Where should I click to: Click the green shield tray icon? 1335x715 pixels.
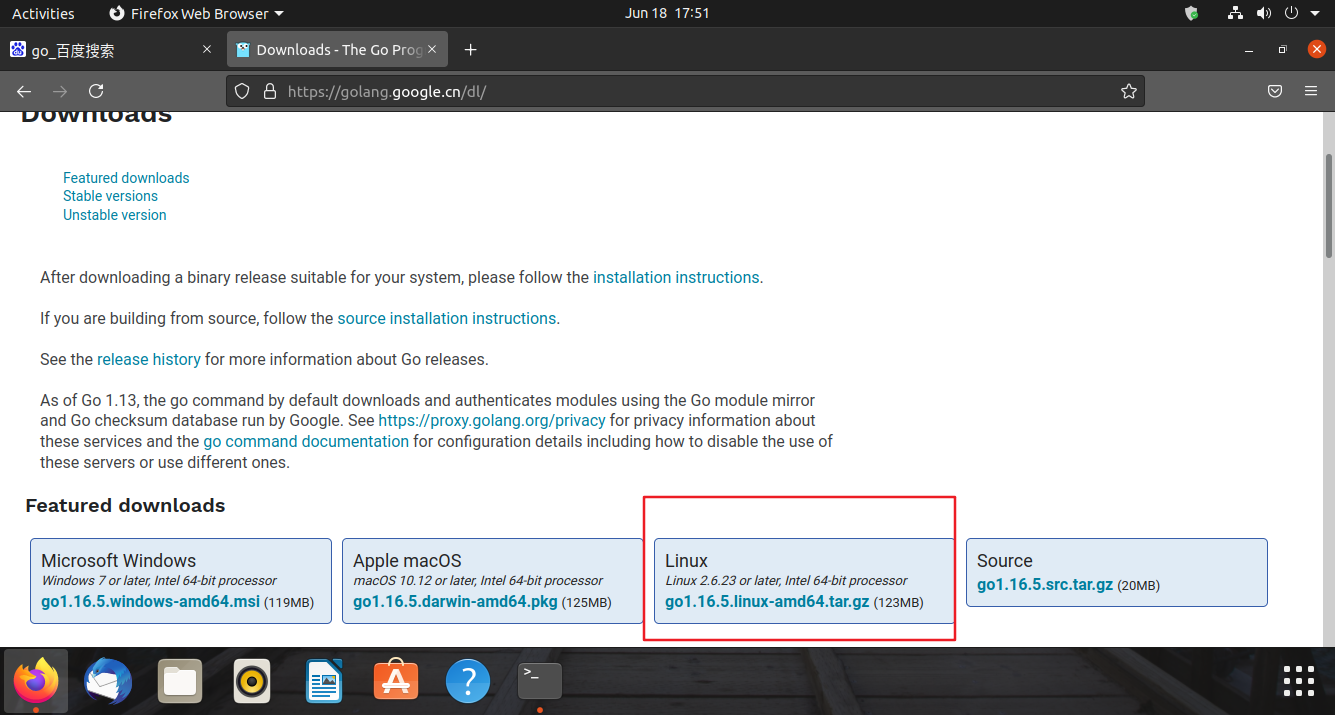point(1191,13)
